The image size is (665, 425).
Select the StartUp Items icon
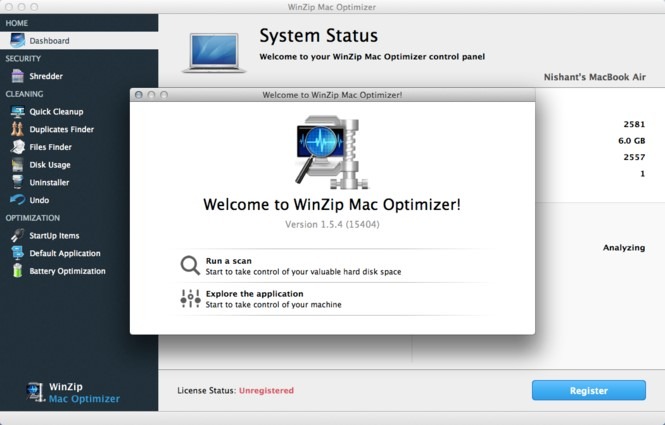(x=17, y=236)
